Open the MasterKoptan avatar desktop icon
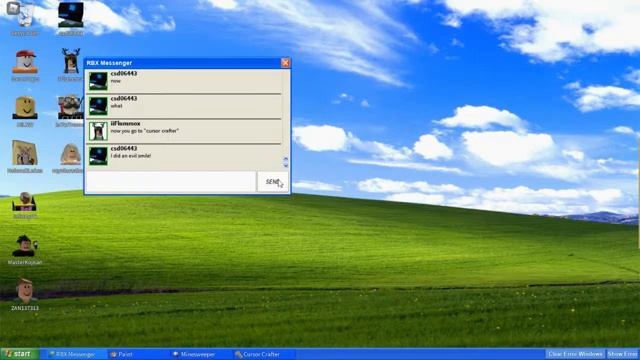 (25, 249)
